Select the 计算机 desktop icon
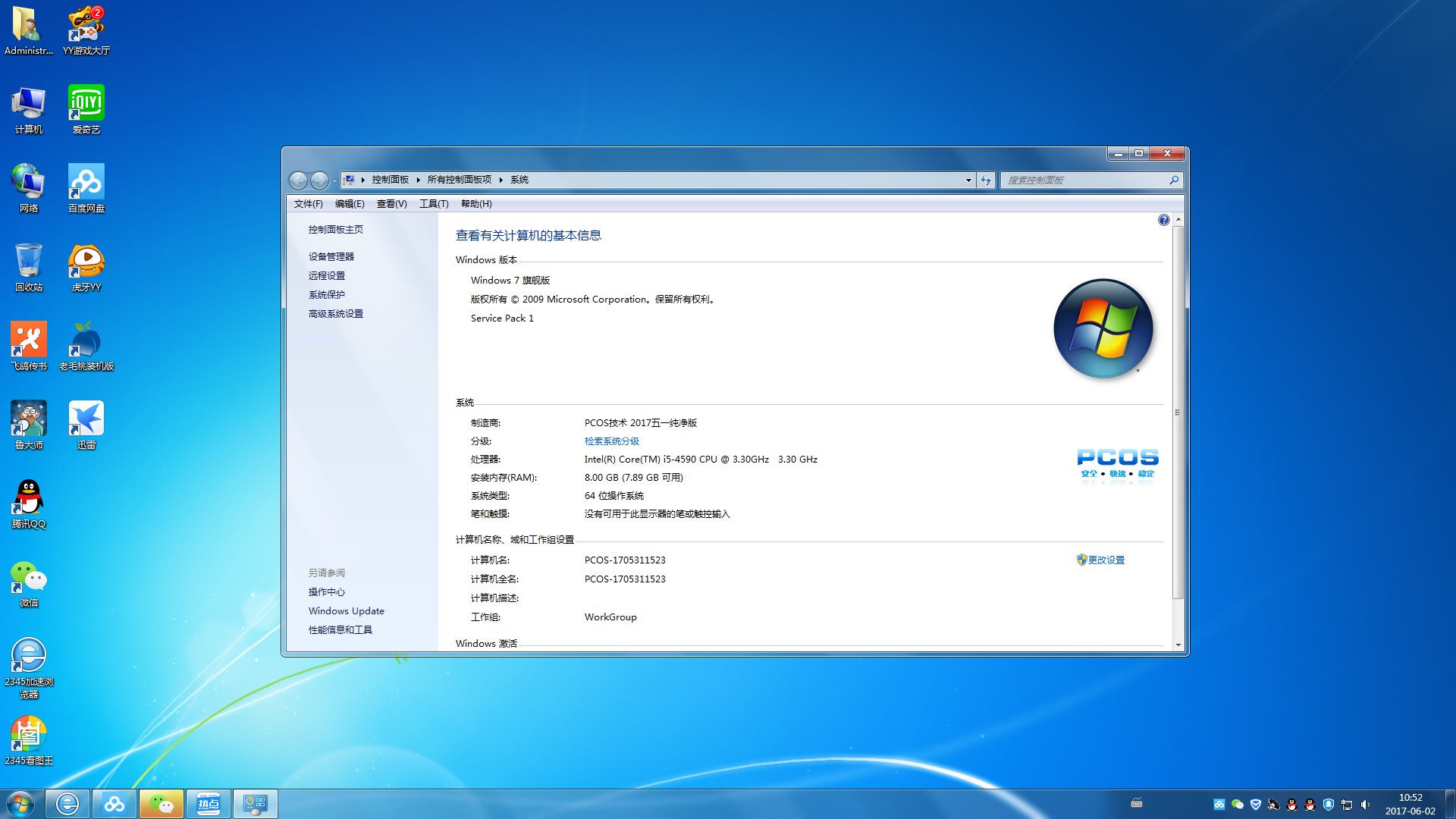The image size is (1456, 819). 28,109
